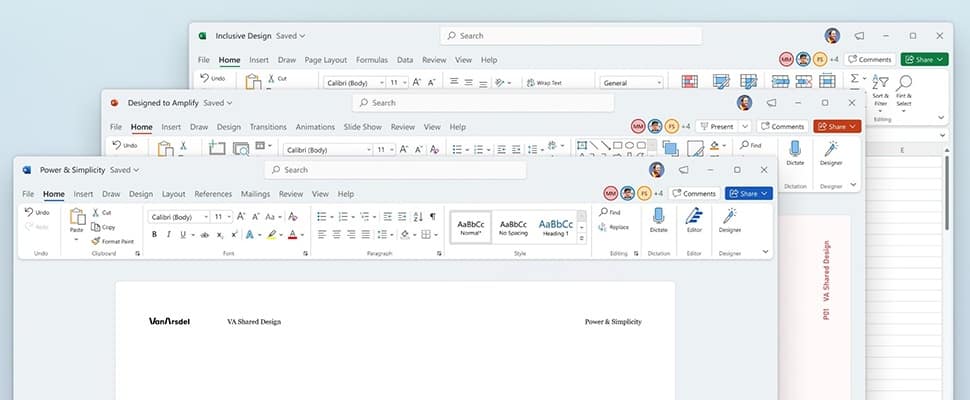Open Designer in the Word ribbon

[x=730, y=220]
